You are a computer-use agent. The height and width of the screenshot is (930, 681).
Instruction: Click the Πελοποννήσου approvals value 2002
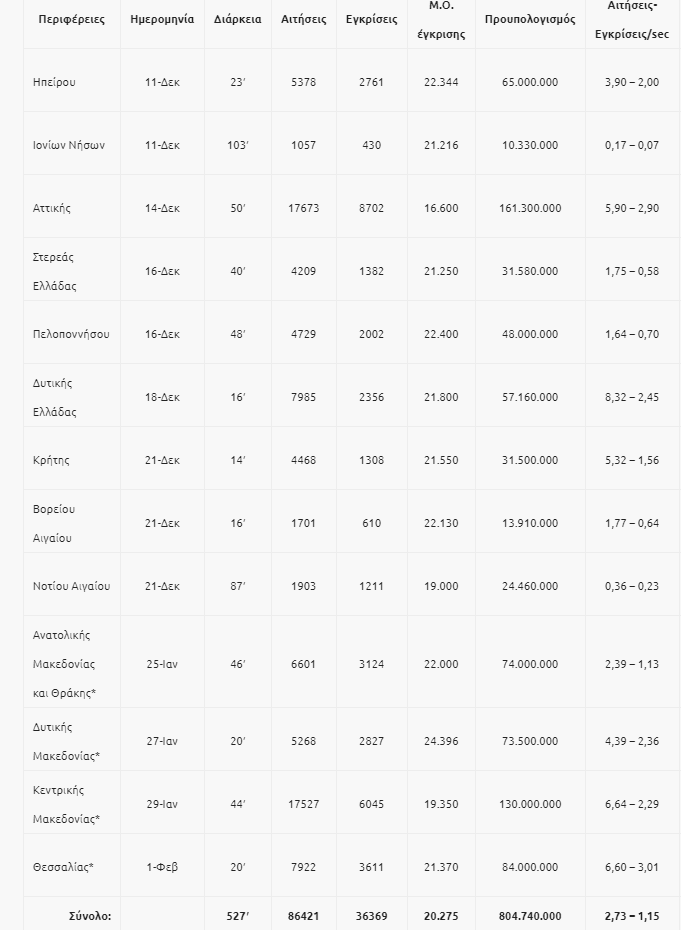coord(371,334)
